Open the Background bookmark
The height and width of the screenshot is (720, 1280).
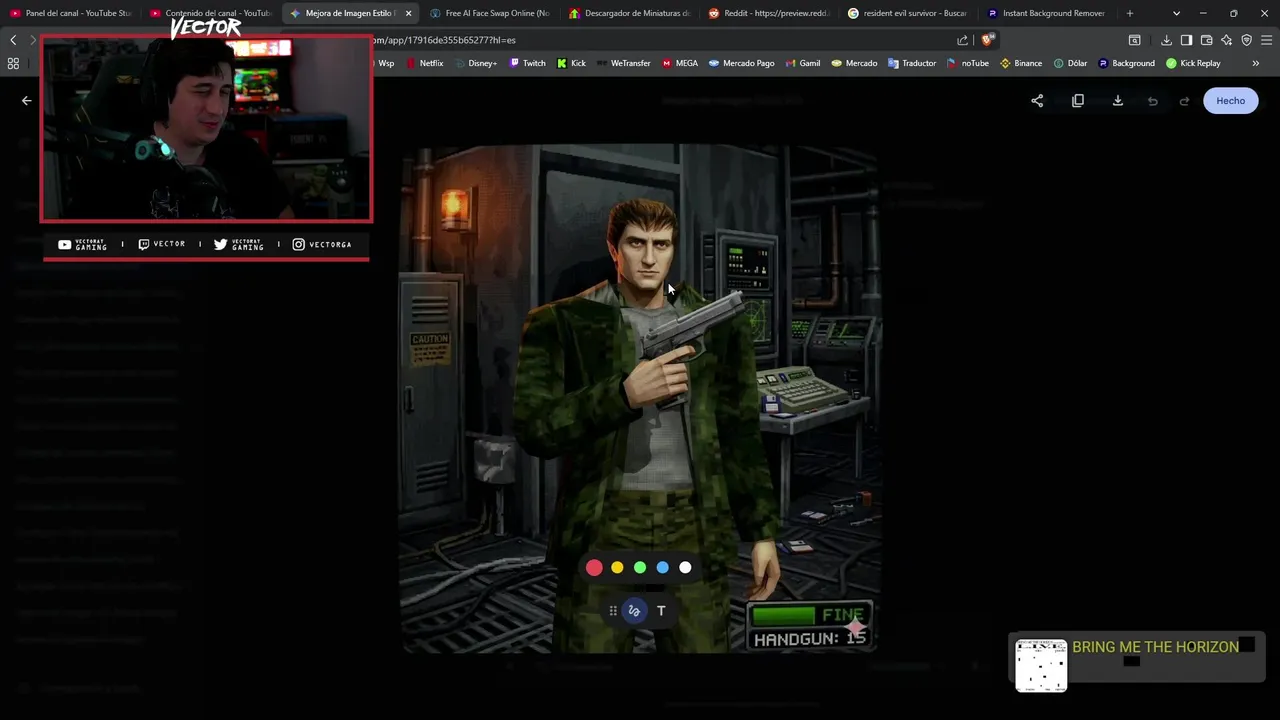pyautogui.click(x=1126, y=63)
